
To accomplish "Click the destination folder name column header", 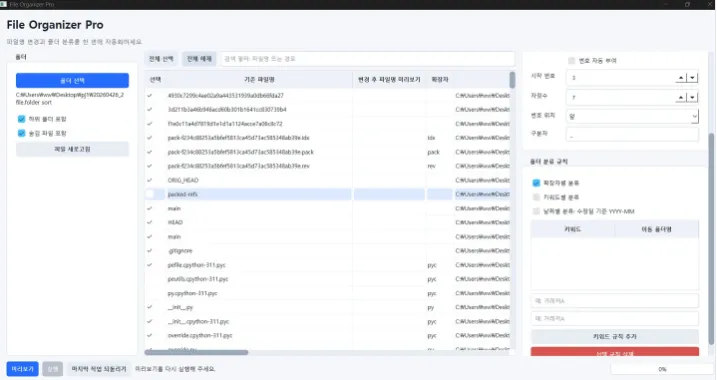I will [657, 229].
